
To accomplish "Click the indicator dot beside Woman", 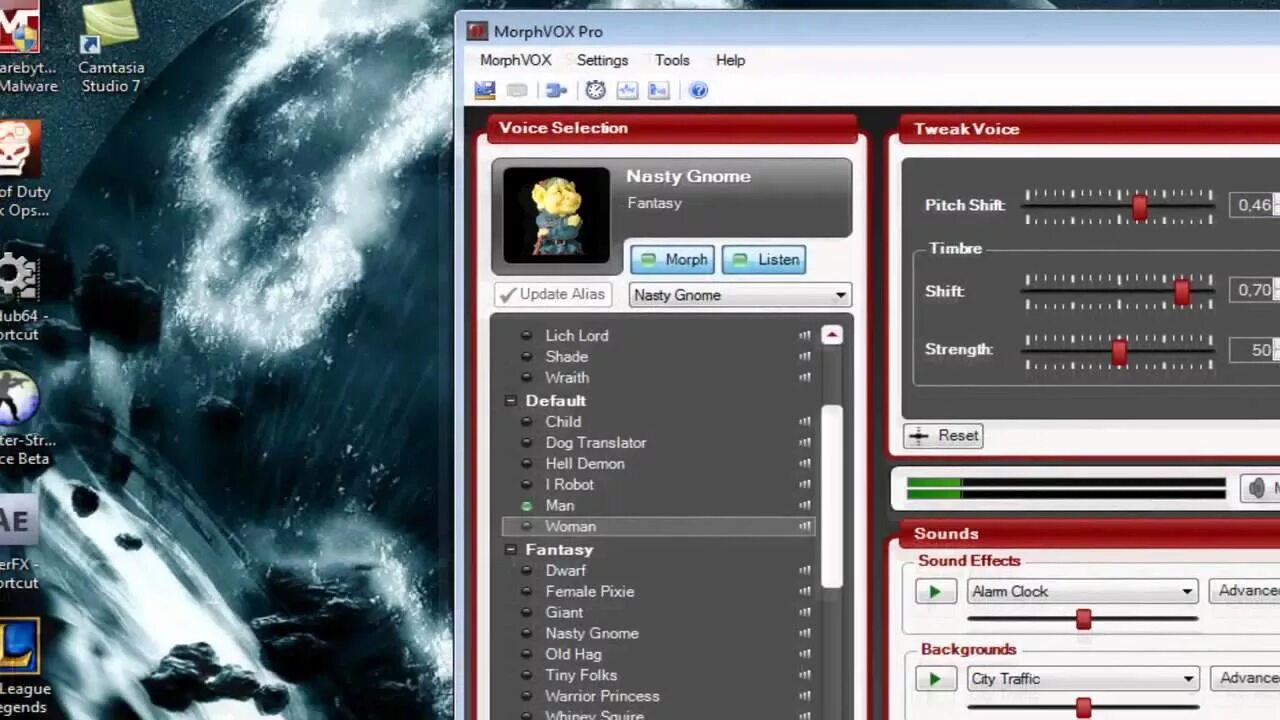I will click(527, 526).
